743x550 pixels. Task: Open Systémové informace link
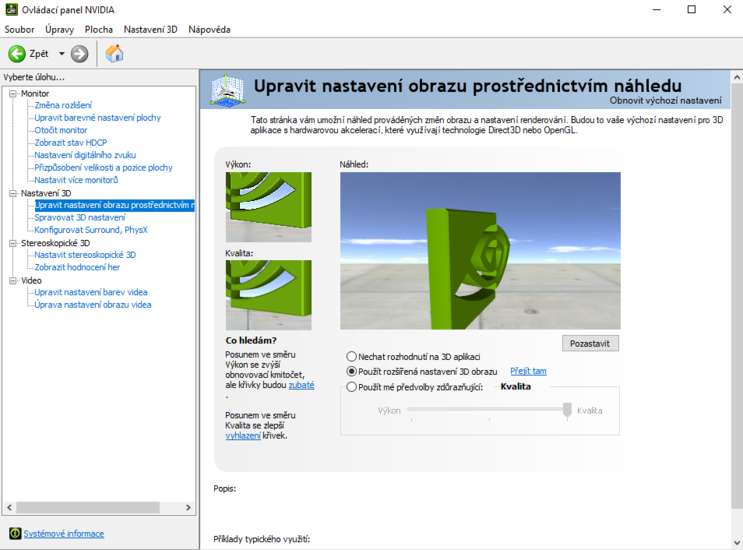tap(63, 534)
